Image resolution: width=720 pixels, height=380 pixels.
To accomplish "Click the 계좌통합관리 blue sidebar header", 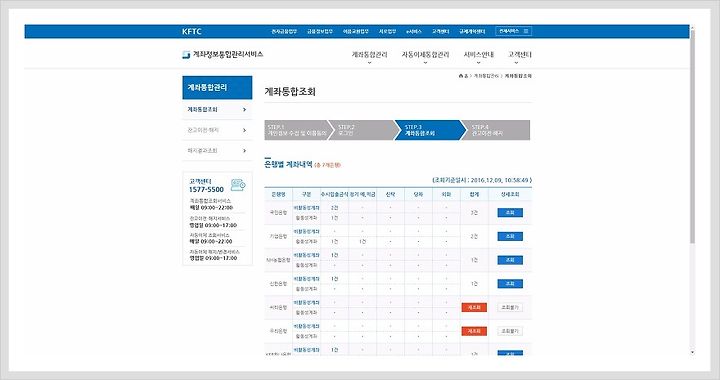I will click(217, 87).
